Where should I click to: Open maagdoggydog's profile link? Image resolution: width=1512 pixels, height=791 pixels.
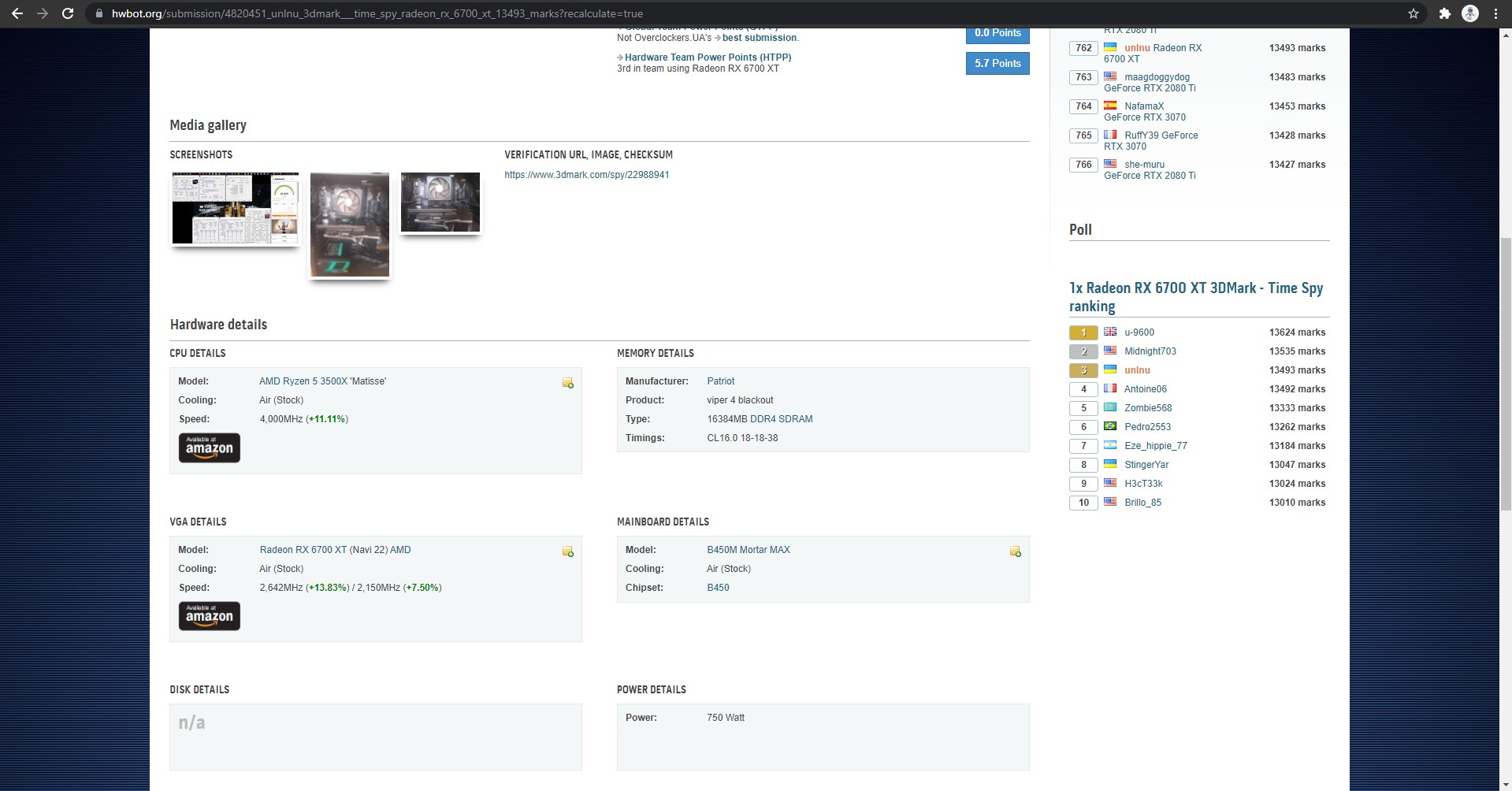1157,77
